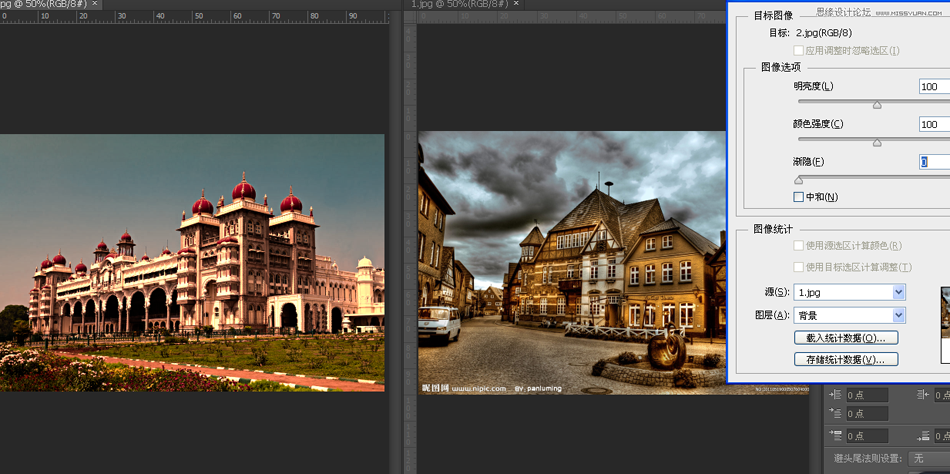950x474 pixels.
Task: Switch to the 1.jpg document tab
Action: pyautogui.click(x=460, y=4)
